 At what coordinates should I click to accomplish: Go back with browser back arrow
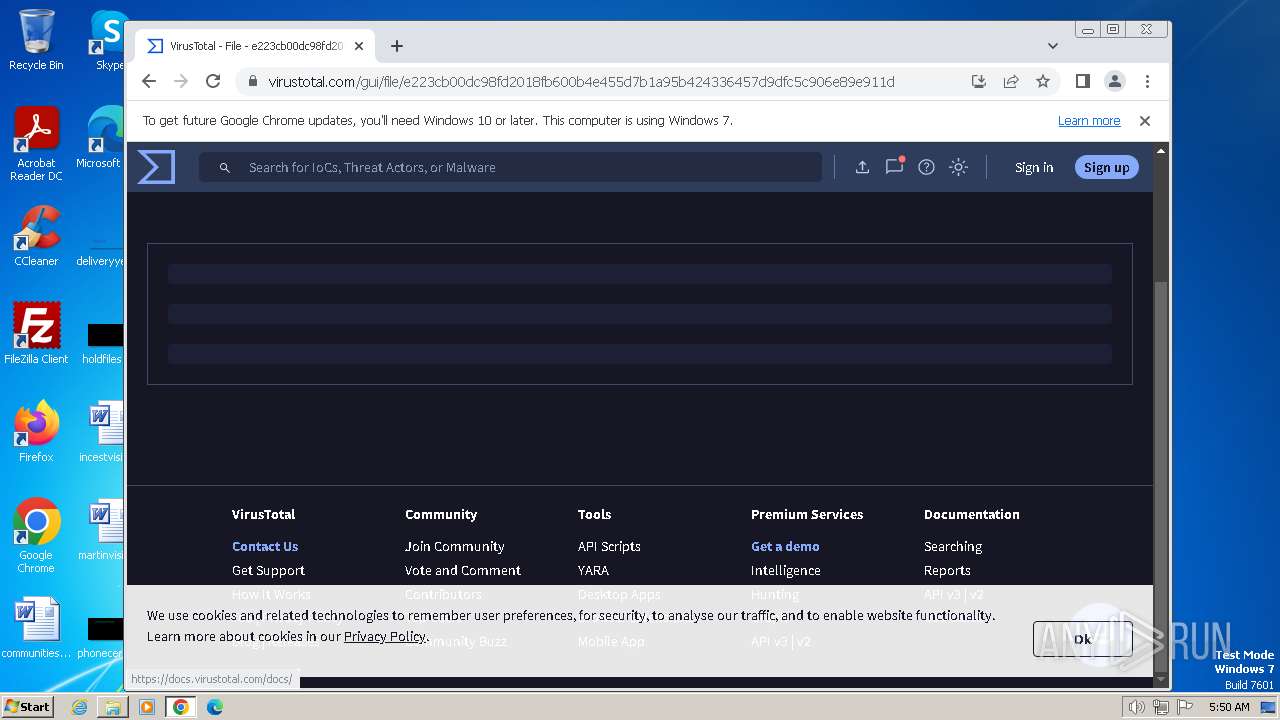[x=149, y=82]
